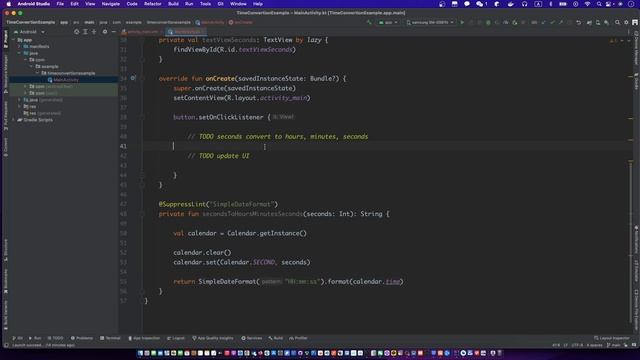The width and height of the screenshot is (640, 360).
Task: Click Collapse All icon in Project panel
Action: pyautogui.click(x=94, y=31)
